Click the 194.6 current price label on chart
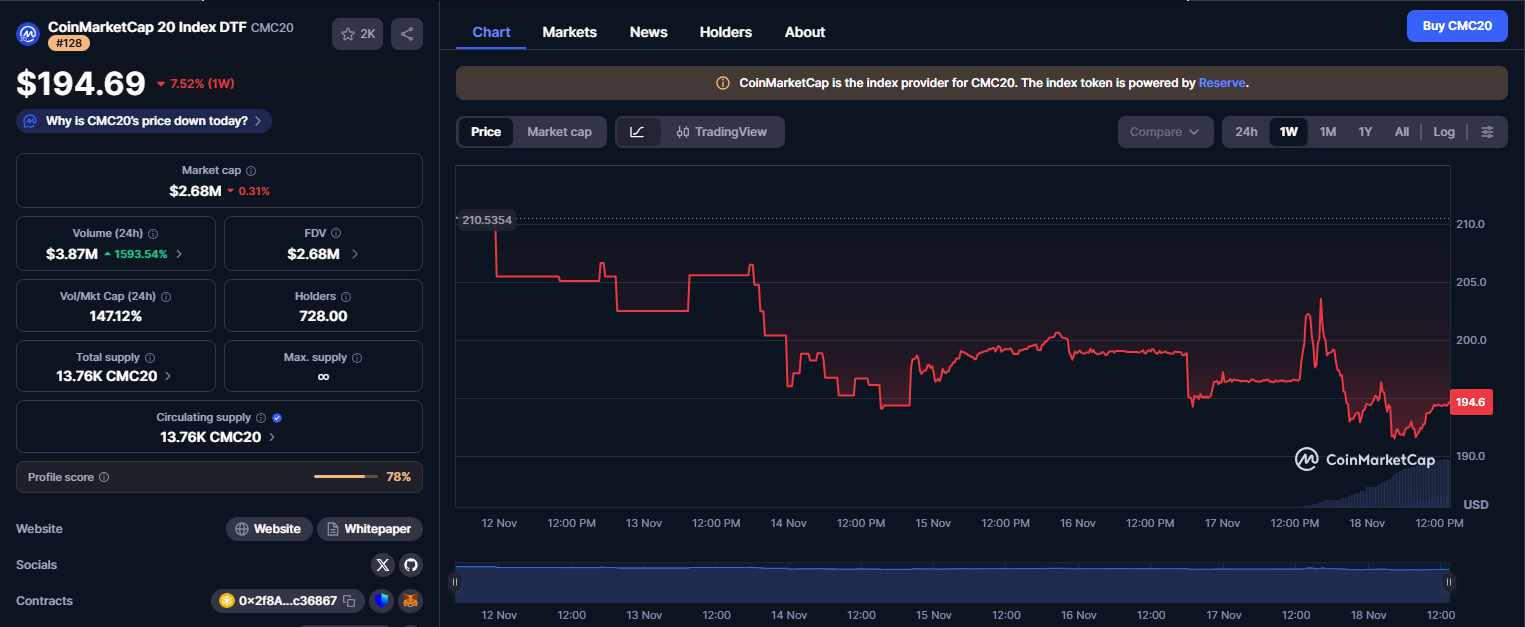 1471,402
